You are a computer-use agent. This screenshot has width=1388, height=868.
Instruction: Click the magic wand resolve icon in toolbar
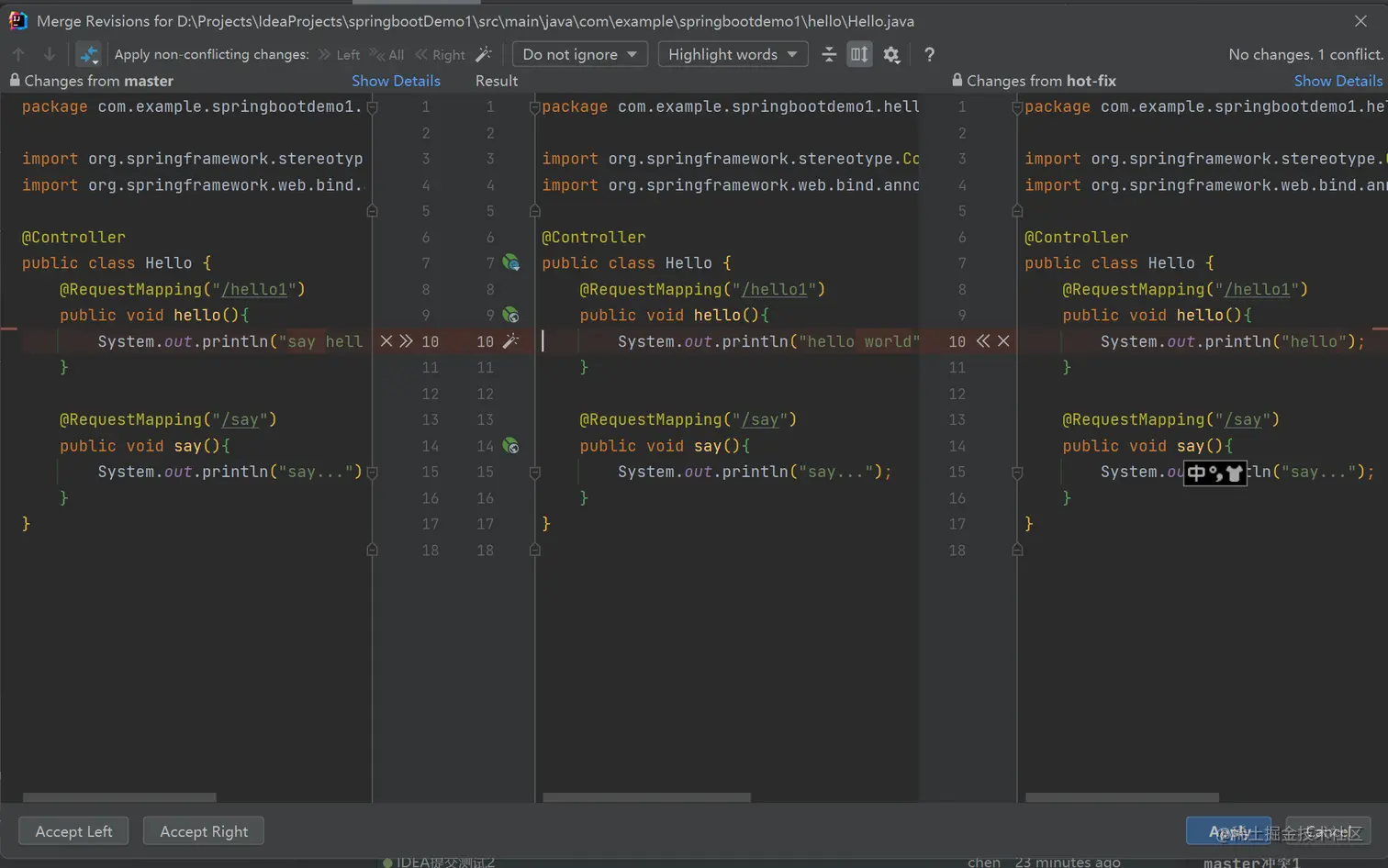[484, 55]
